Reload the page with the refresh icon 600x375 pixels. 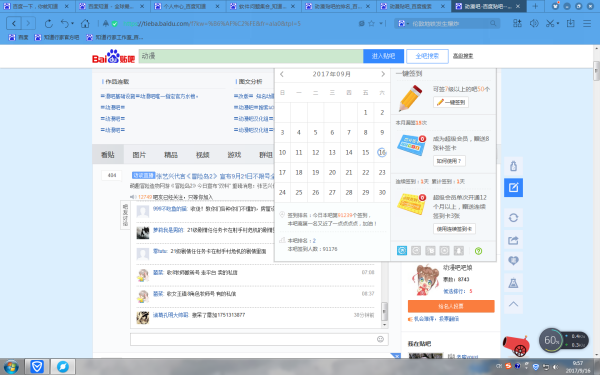[49, 24]
